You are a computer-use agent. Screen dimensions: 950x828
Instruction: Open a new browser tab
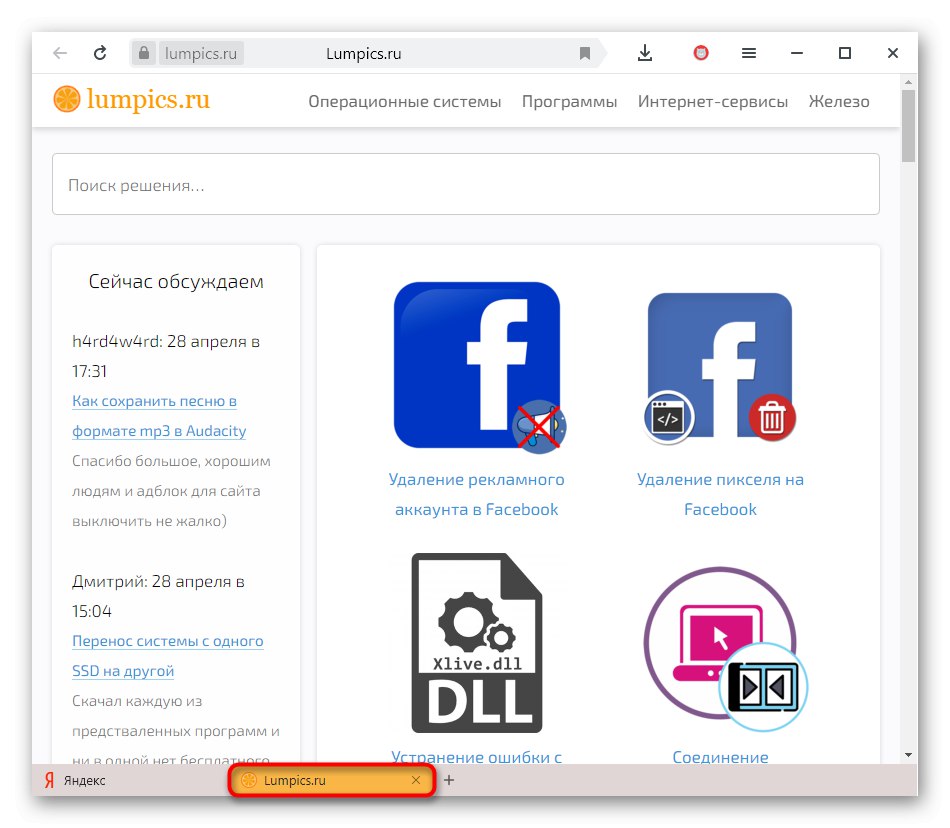pos(449,780)
